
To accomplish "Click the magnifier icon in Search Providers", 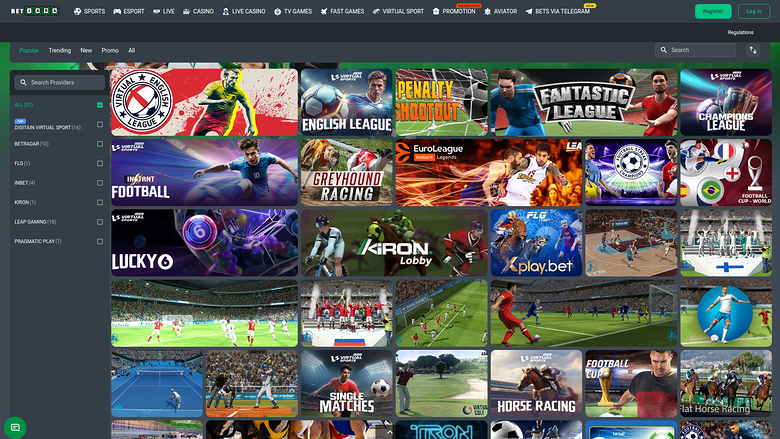I will click(x=23, y=83).
